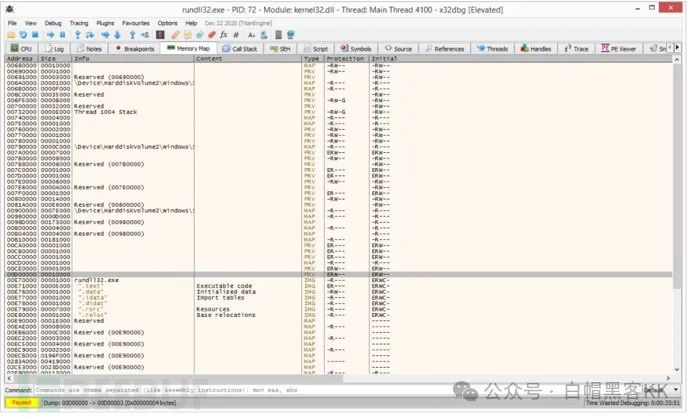Image resolution: width=690 pixels, height=419 pixels.
Task: Sort by the Content column header
Action: 248,59
